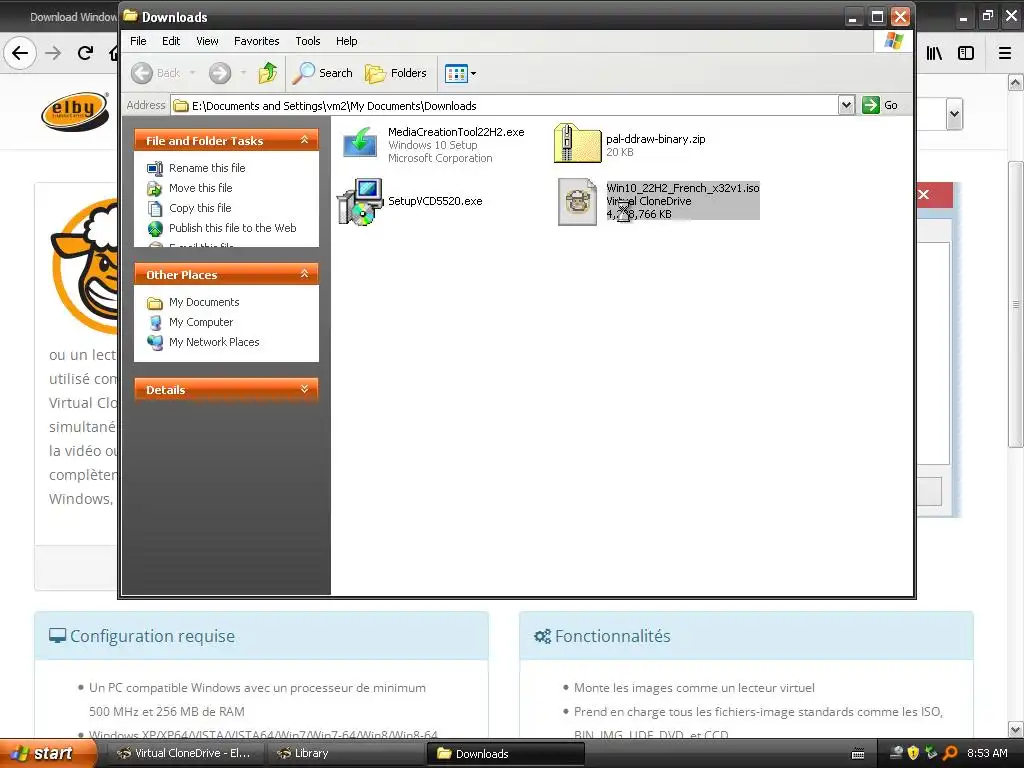The width and height of the screenshot is (1024, 768).
Task: Switch to Library taskbar item
Action: tap(345, 753)
